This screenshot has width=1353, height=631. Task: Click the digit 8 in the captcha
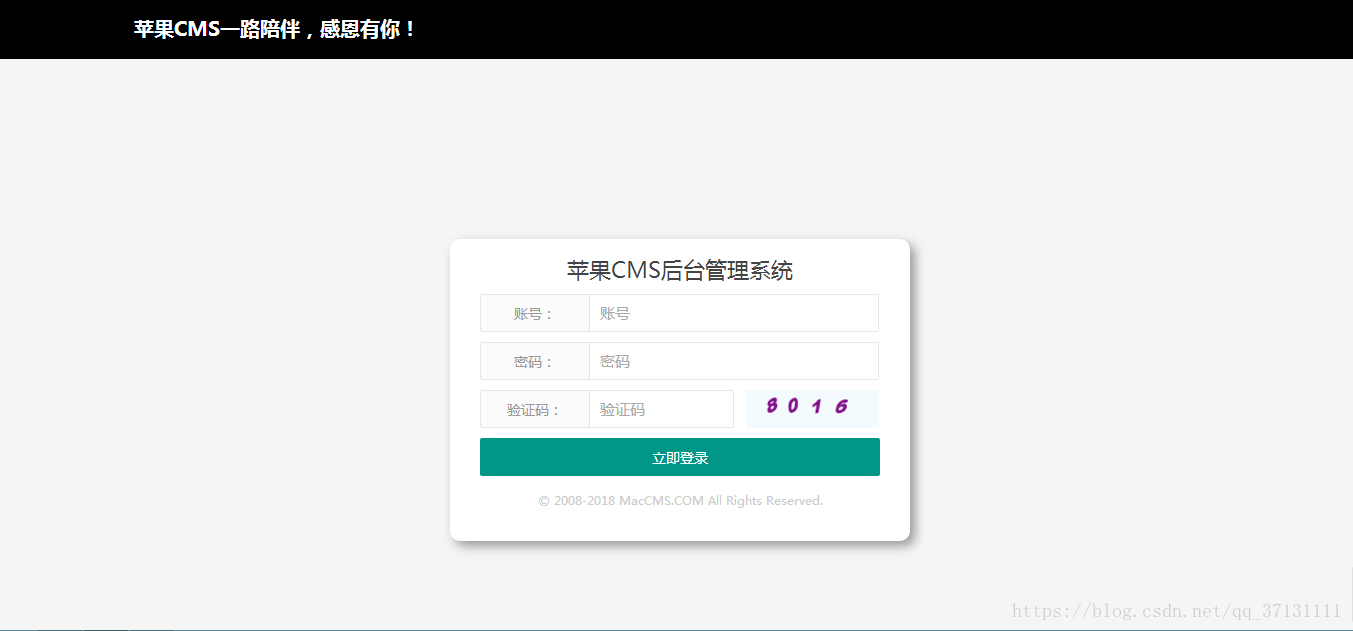pos(772,406)
